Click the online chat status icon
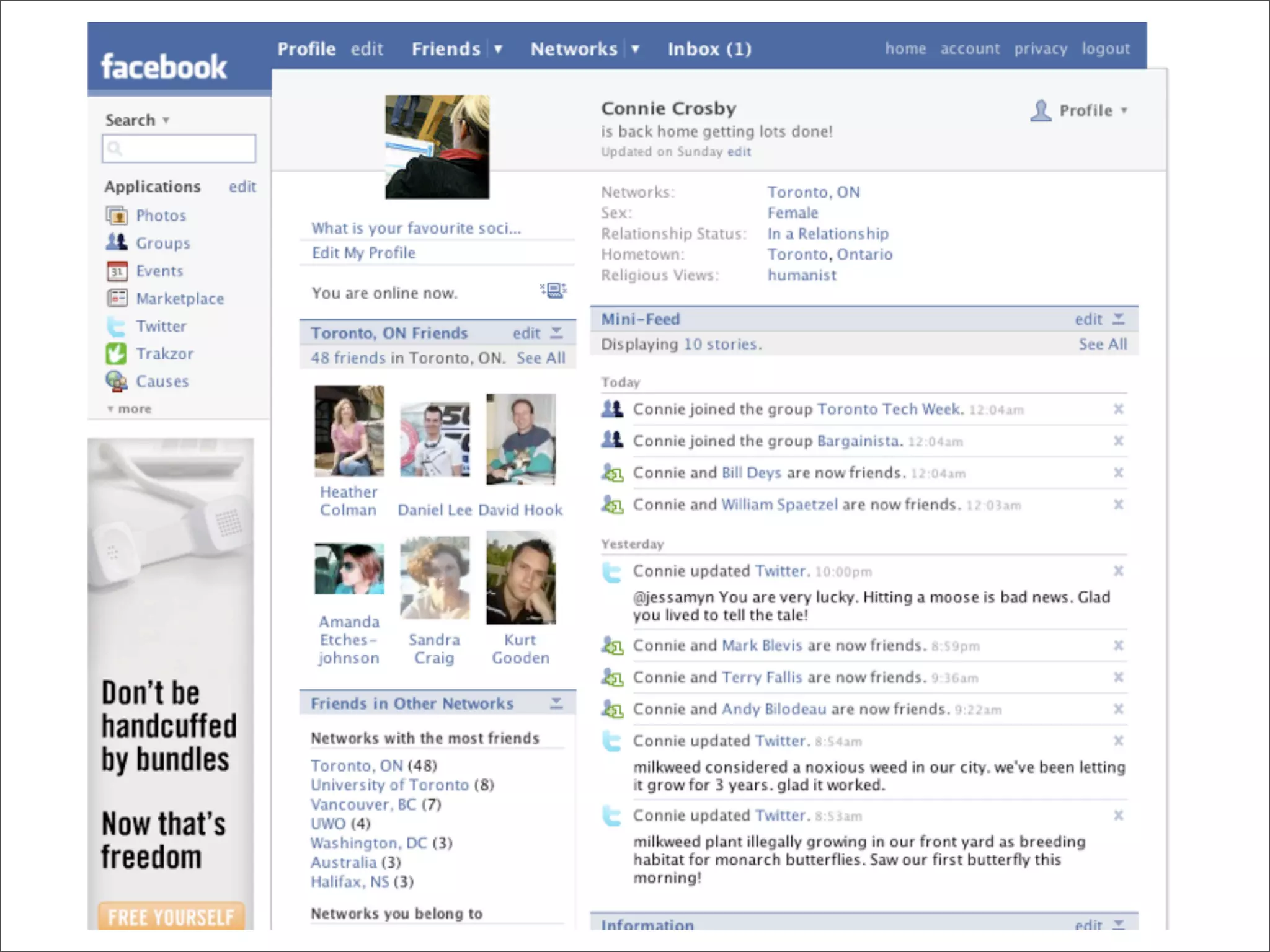The width and height of the screenshot is (1270, 952). [x=553, y=290]
